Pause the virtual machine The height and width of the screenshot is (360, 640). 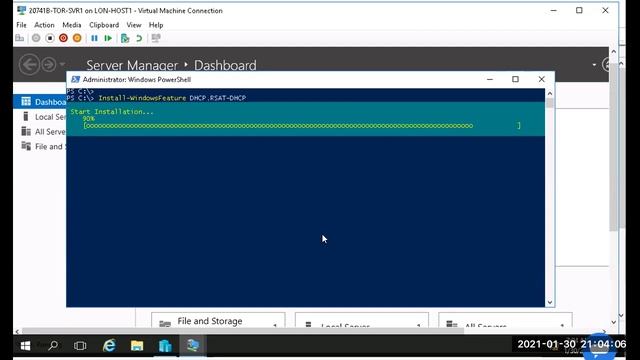(94, 38)
